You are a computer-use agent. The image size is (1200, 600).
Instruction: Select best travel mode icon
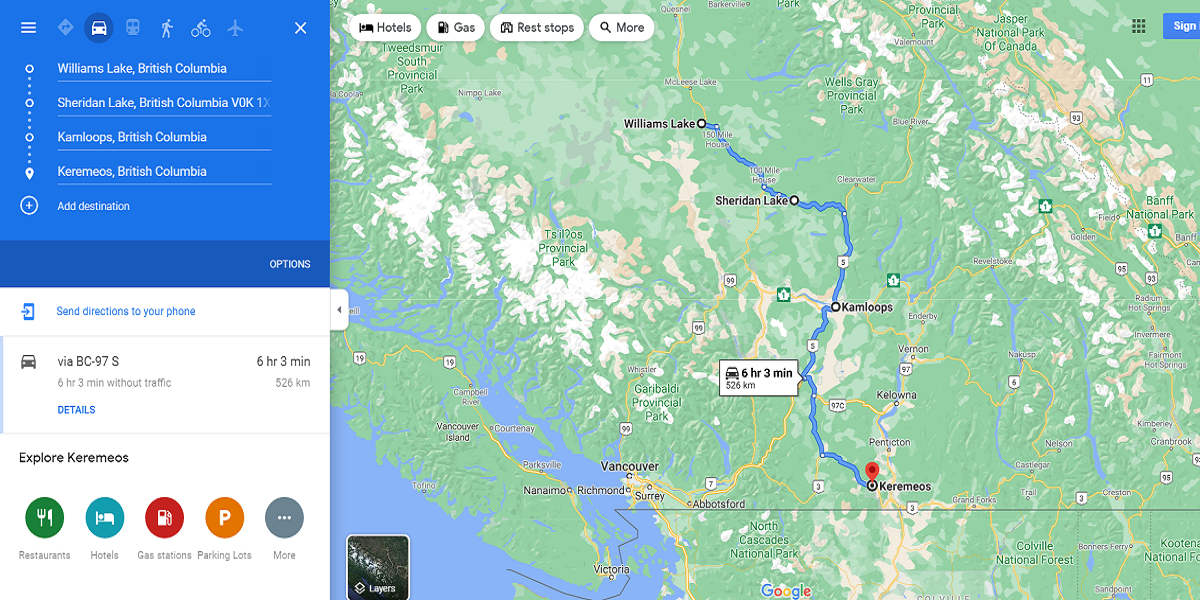click(x=65, y=28)
